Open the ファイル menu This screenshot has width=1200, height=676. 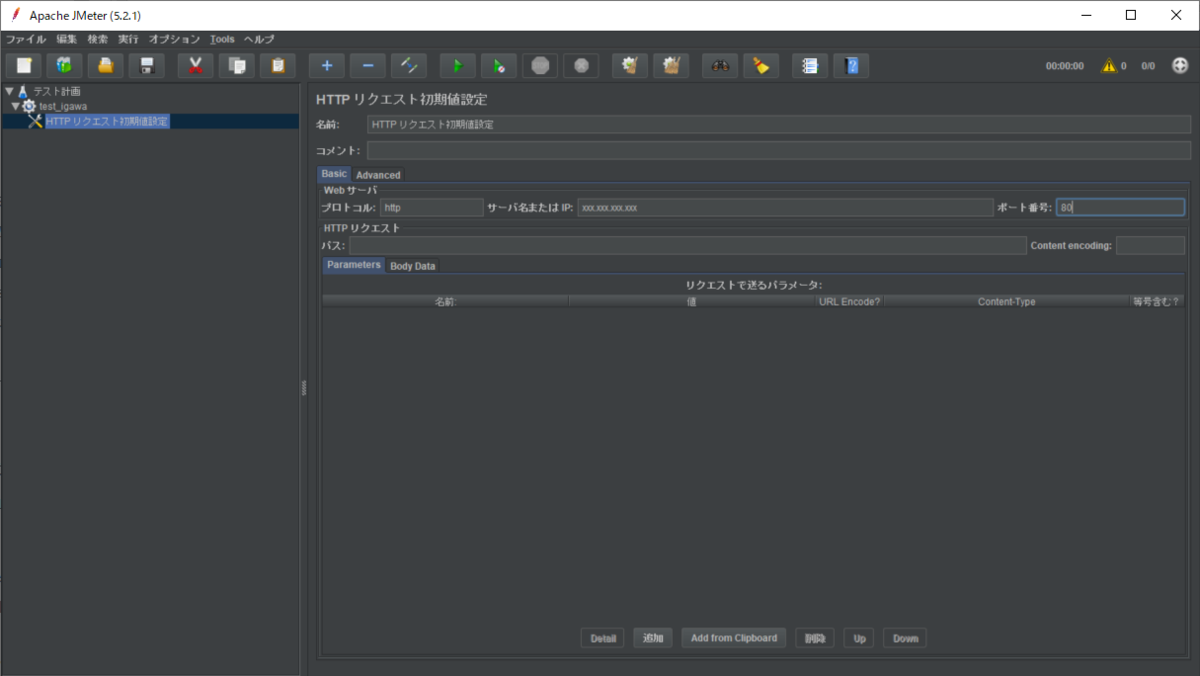(x=26, y=39)
